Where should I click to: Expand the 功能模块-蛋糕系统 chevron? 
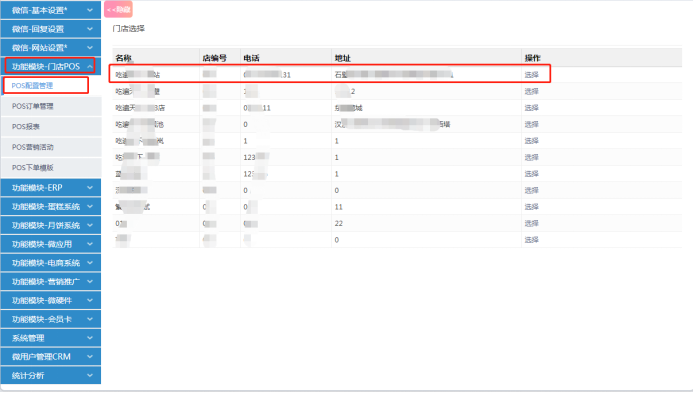pos(90,206)
